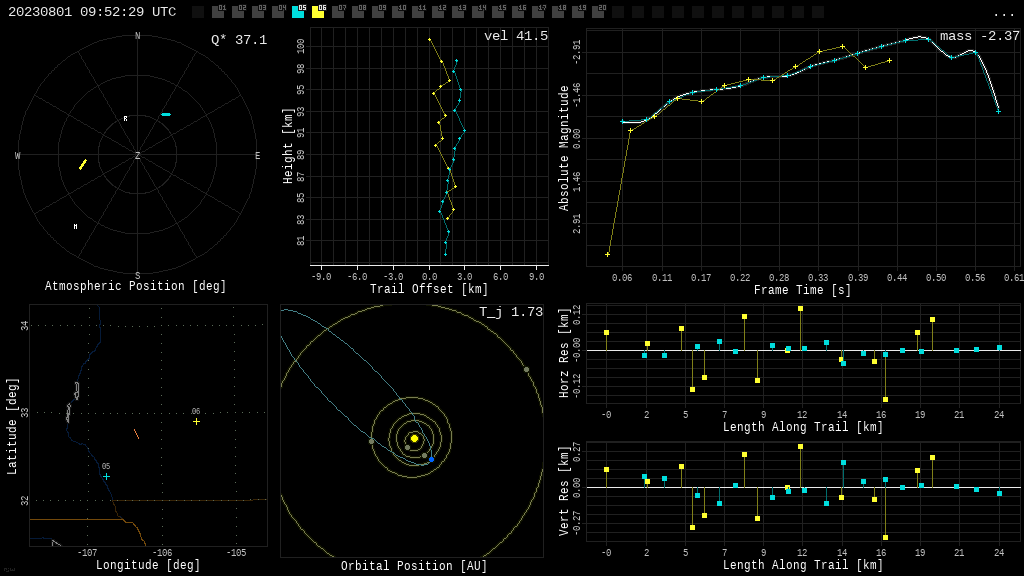1024x576 pixels.
Task: Click the W compass label
Action: pyautogui.click(x=18, y=155)
